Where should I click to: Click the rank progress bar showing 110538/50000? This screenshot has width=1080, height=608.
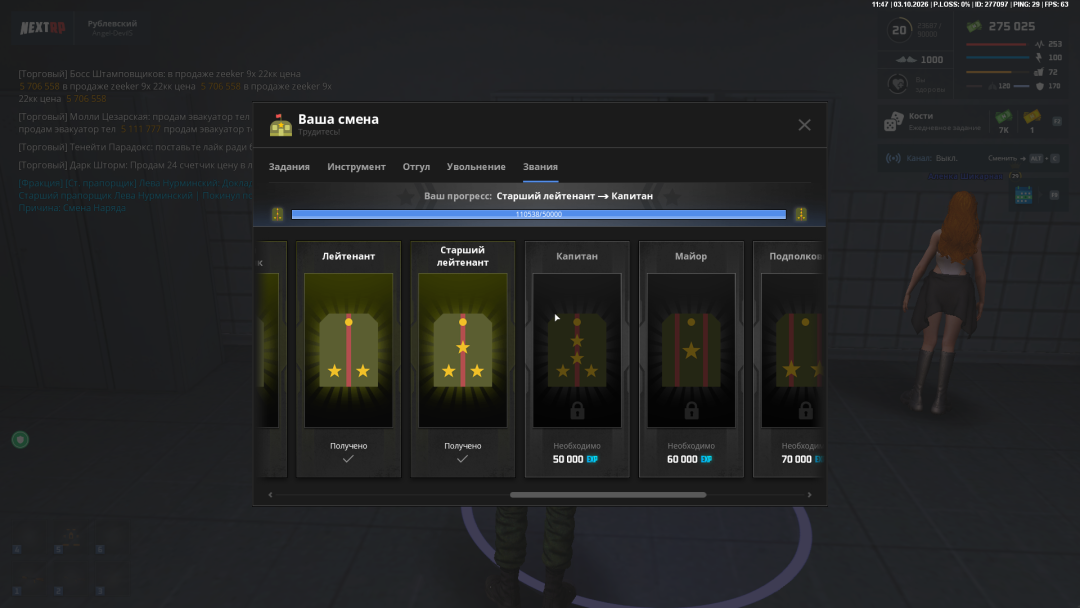click(539, 214)
